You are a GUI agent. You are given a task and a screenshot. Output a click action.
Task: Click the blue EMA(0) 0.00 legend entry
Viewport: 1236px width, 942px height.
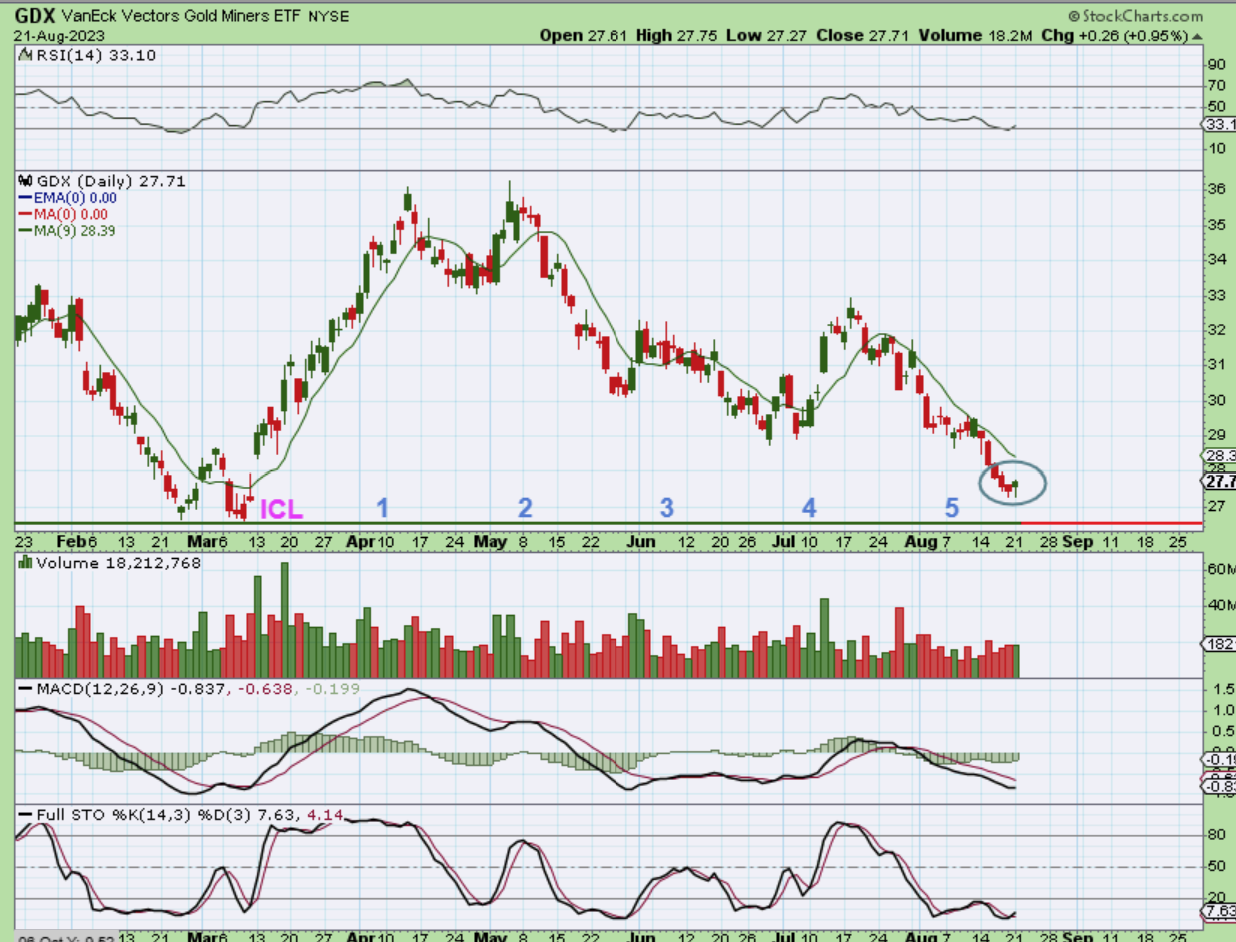[69, 198]
